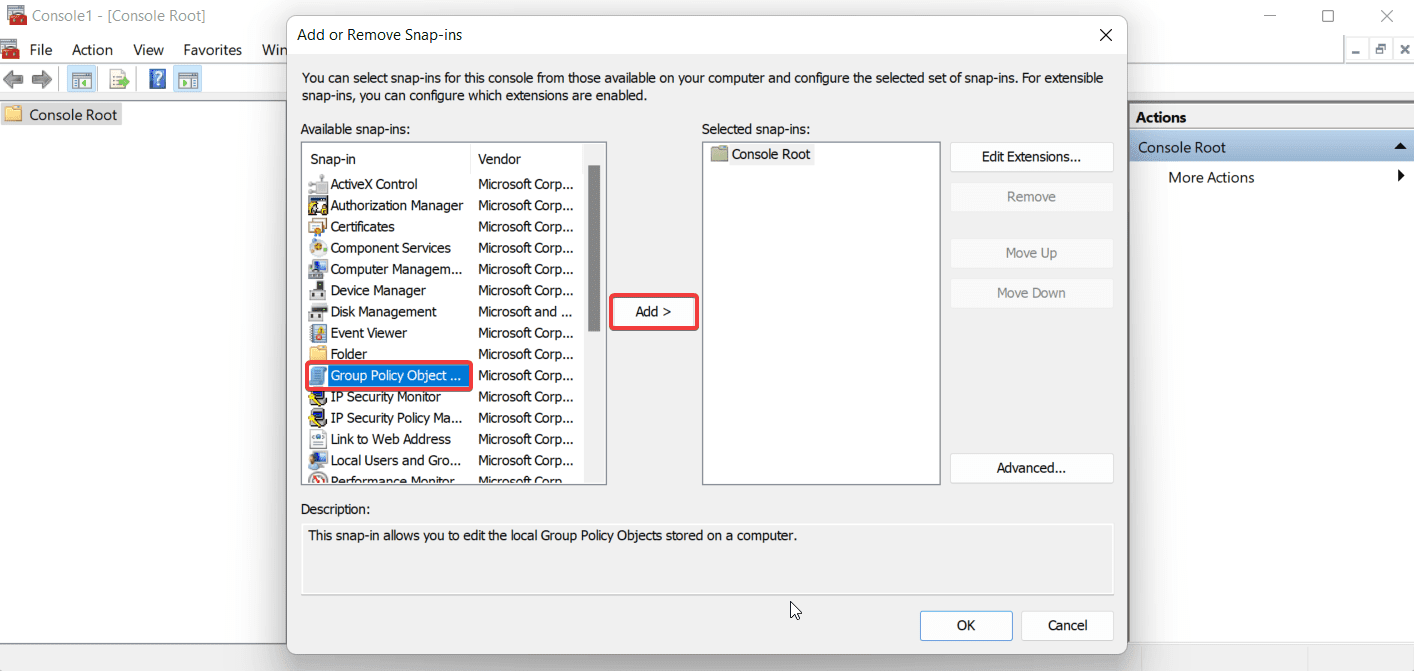Open the File menu

tap(41, 49)
